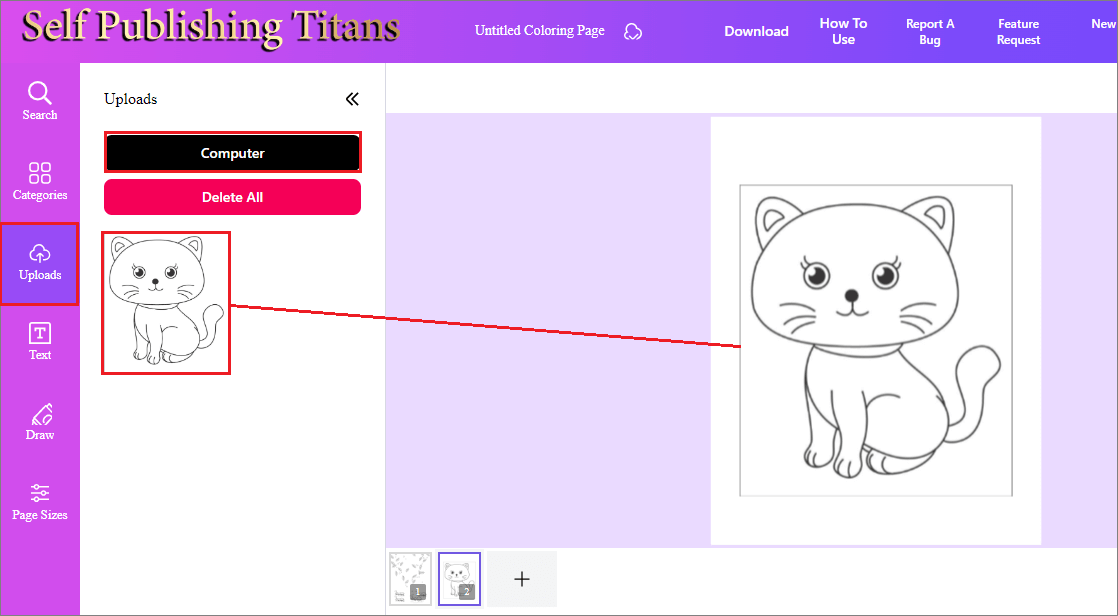Select the Draw tool
Screen dimensions: 1118x616
(x=40, y=418)
